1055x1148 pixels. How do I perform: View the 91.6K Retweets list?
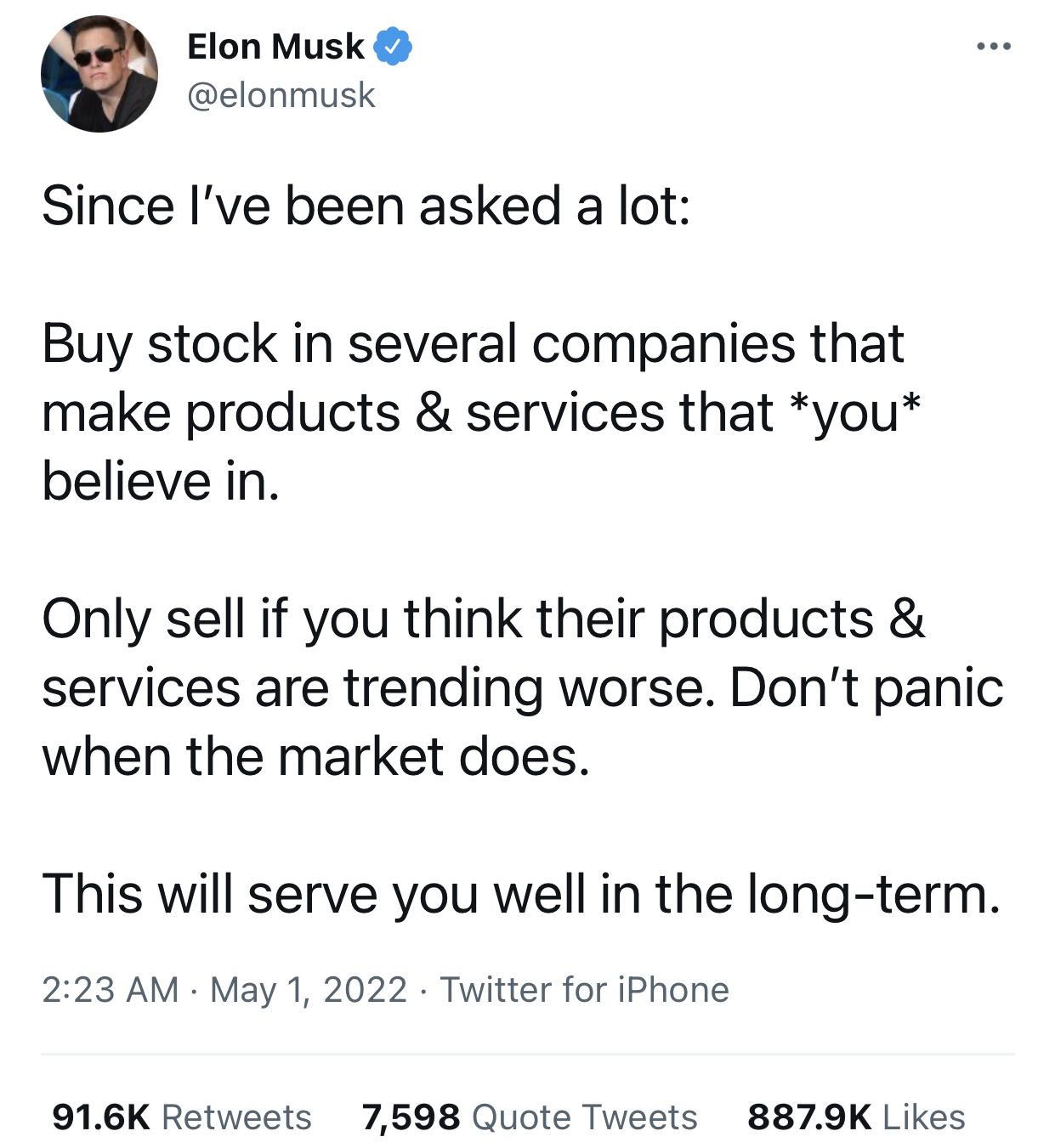pos(182,1117)
